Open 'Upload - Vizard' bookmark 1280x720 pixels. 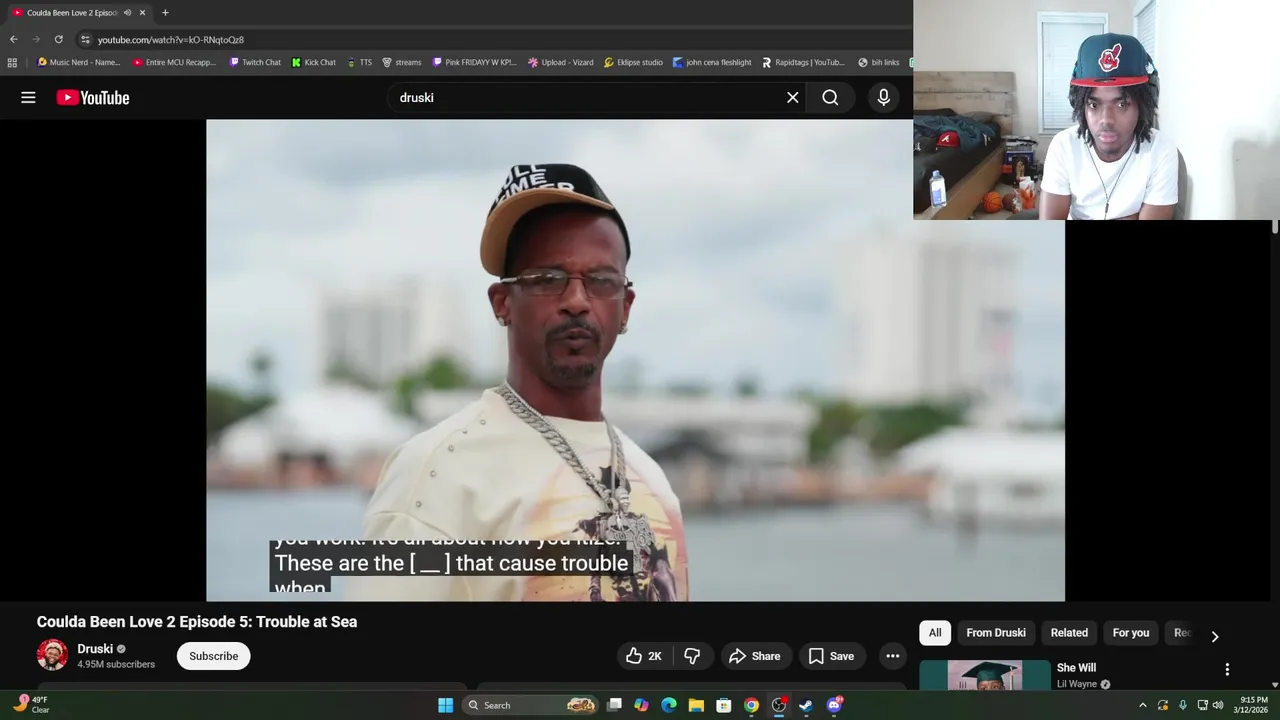(x=561, y=62)
